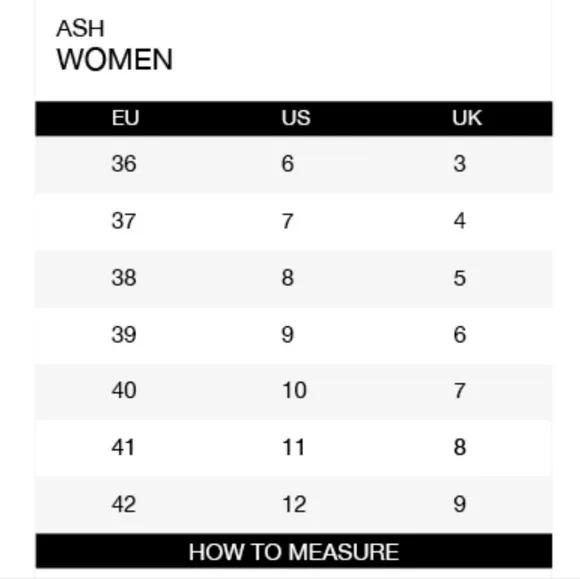Click US size 12 cell
Viewport: 580px width, 579px height.
(x=294, y=504)
